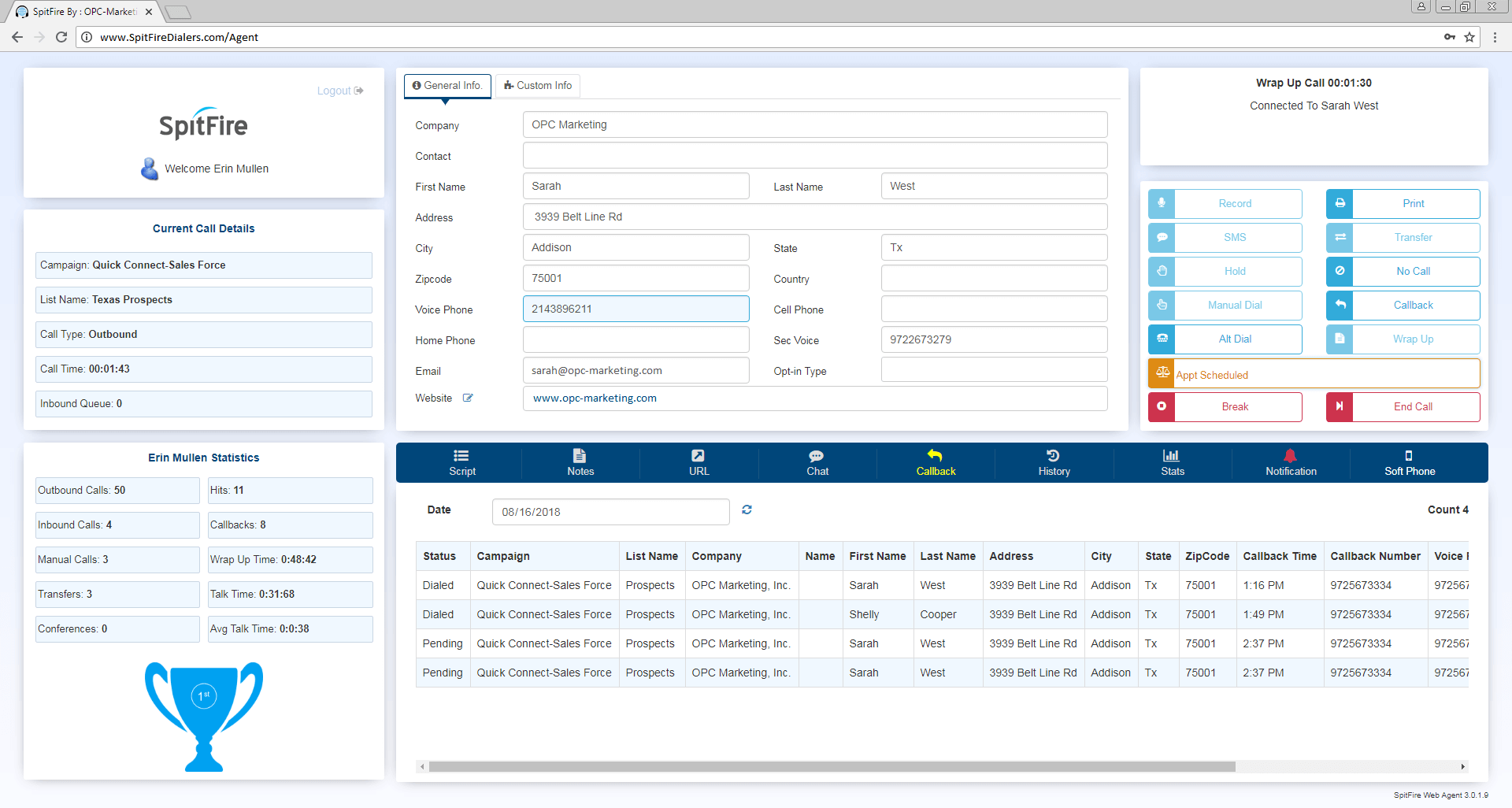The image size is (1512, 808).
Task: Click the No Call ban icon
Action: coord(1340,271)
